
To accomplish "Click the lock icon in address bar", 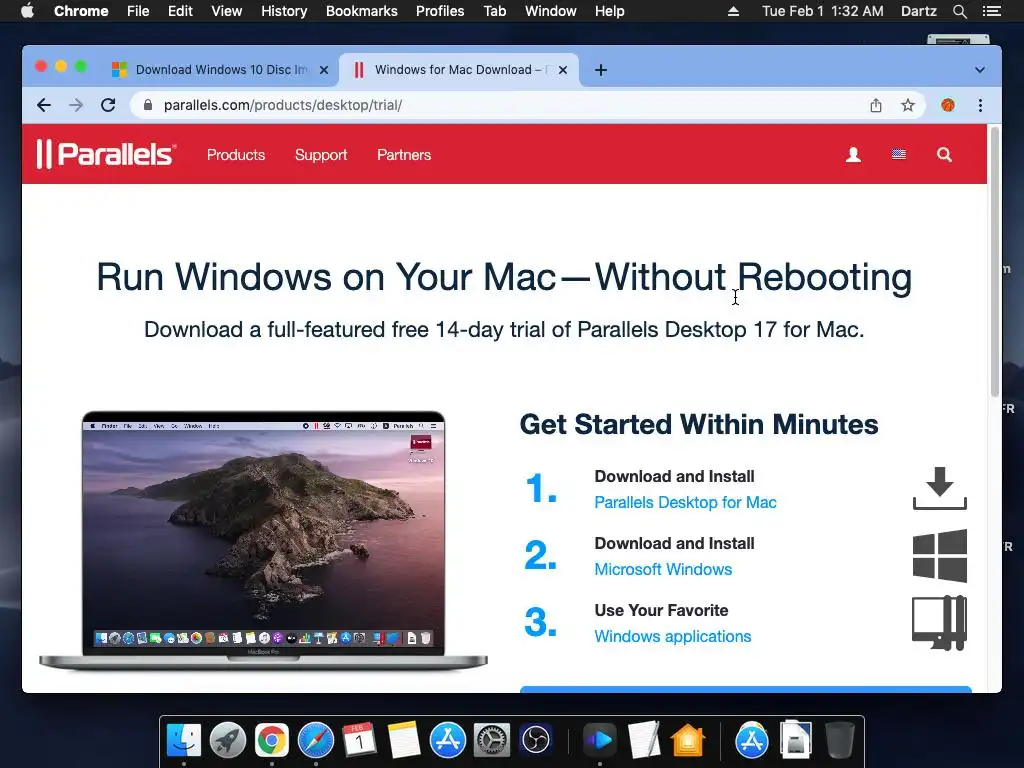I will pos(148,105).
